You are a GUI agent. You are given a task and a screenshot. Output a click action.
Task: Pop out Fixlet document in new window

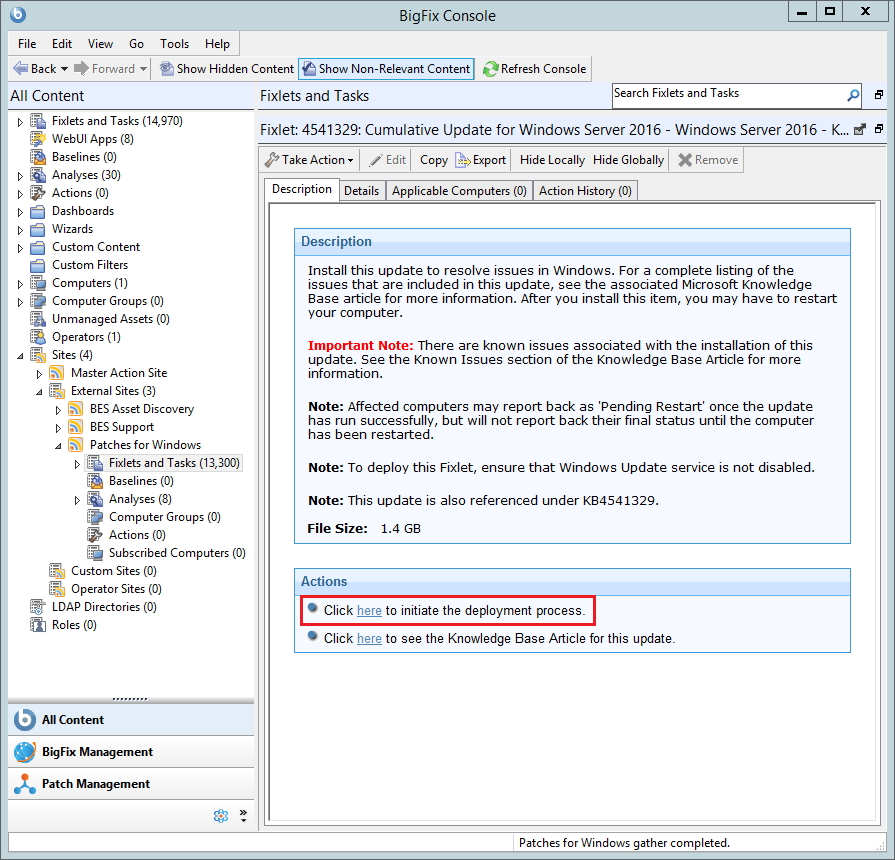(859, 130)
